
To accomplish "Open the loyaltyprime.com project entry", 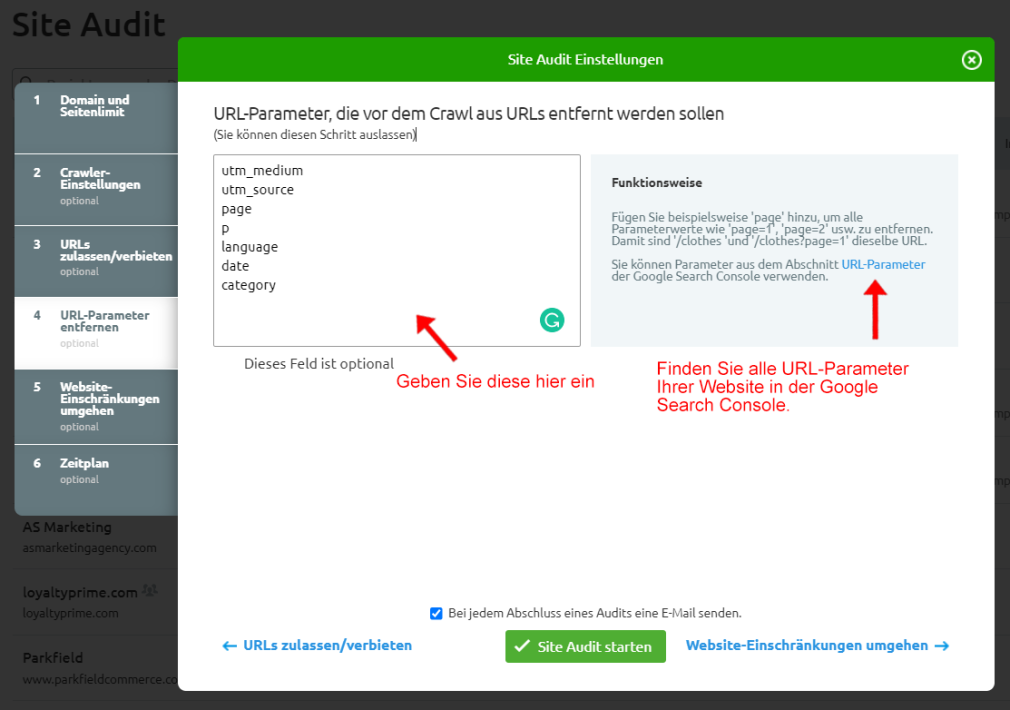I will (x=79, y=592).
